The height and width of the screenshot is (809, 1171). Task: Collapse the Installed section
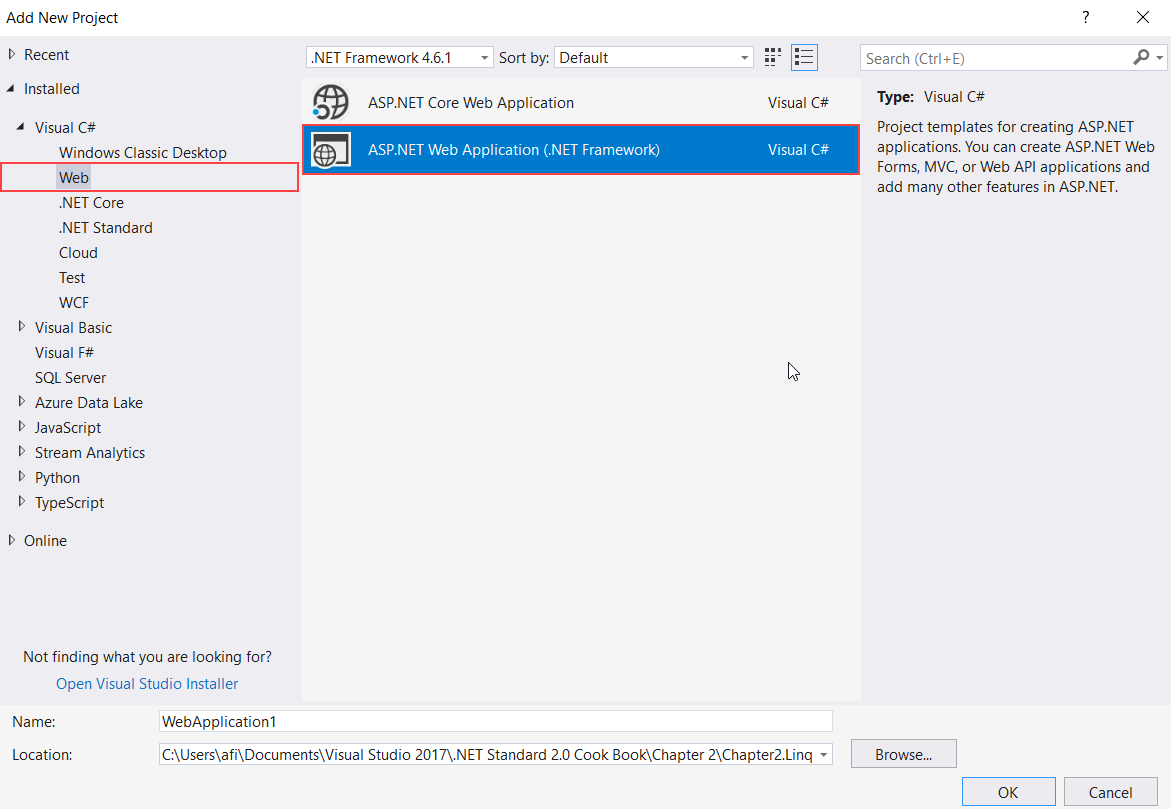(11, 88)
